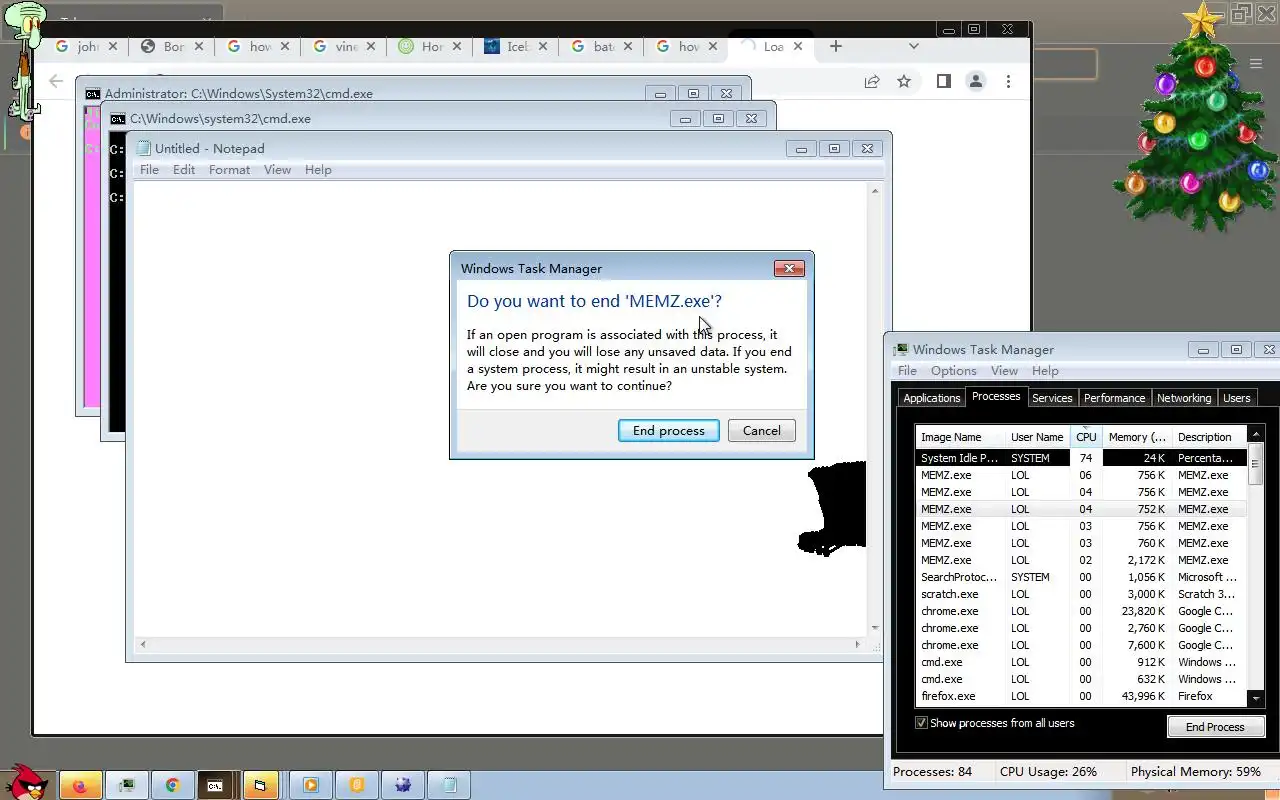Open new Chrome tab with plus
The width and height of the screenshot is (1280, 800).
coord(836,46)
